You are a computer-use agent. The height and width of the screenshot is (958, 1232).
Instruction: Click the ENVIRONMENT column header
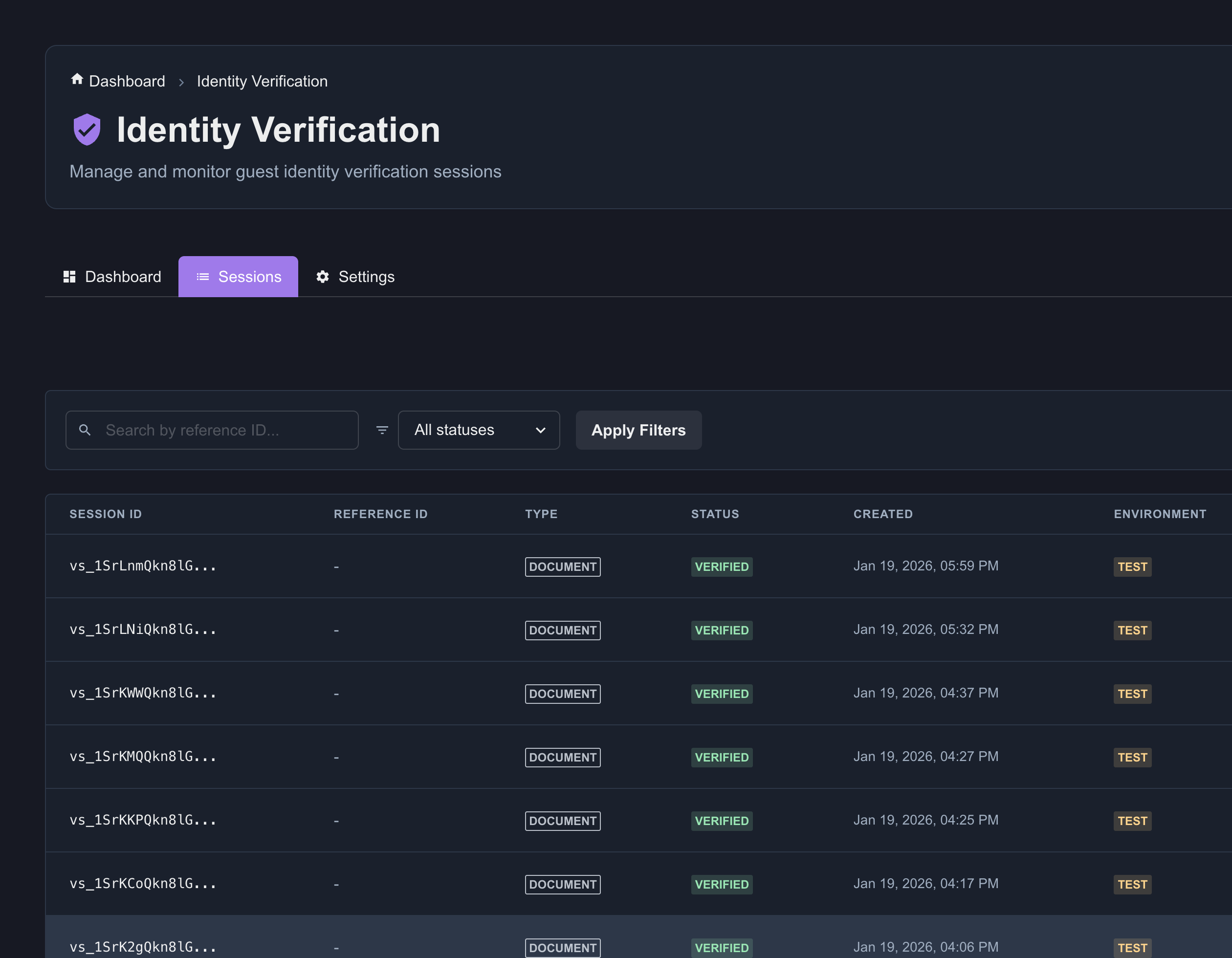pyautogui.click(x=1160, y=514)
